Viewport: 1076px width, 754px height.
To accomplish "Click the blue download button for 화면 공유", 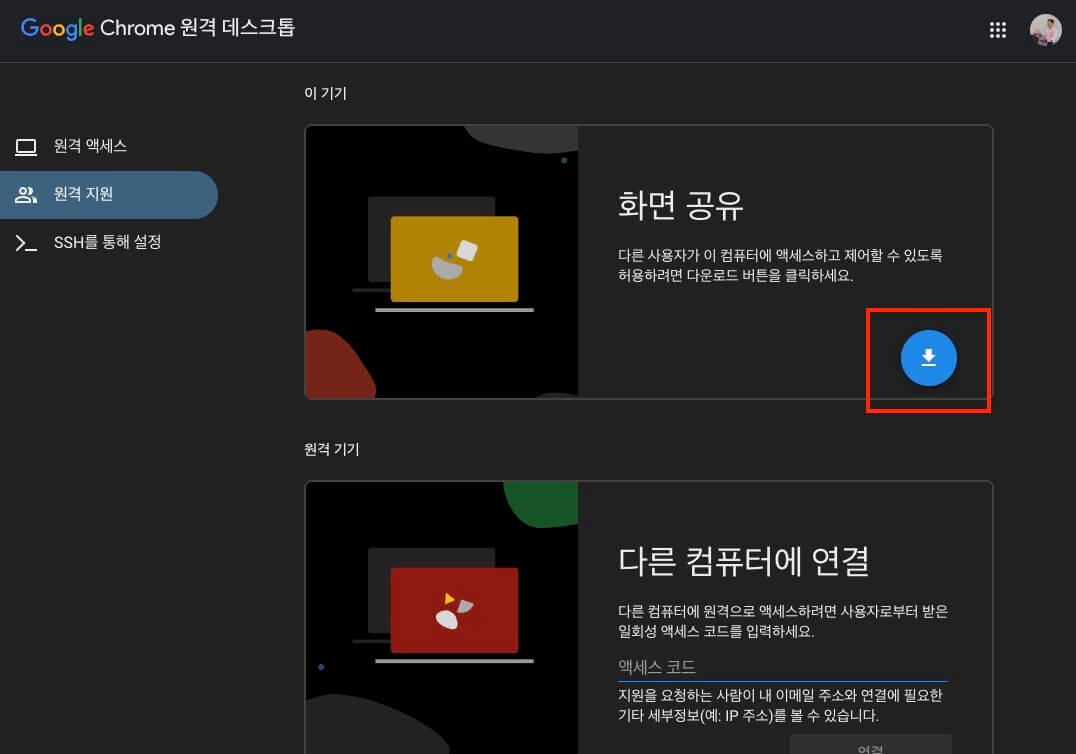I will click(928, 357).
